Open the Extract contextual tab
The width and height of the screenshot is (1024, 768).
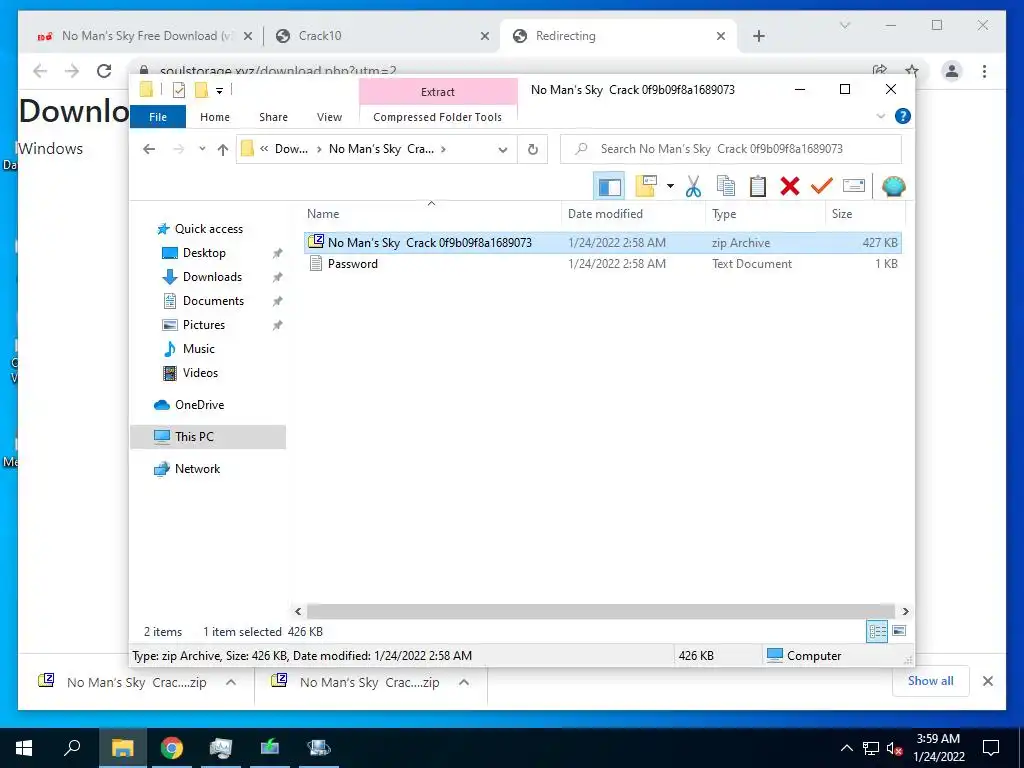[438, 91]
